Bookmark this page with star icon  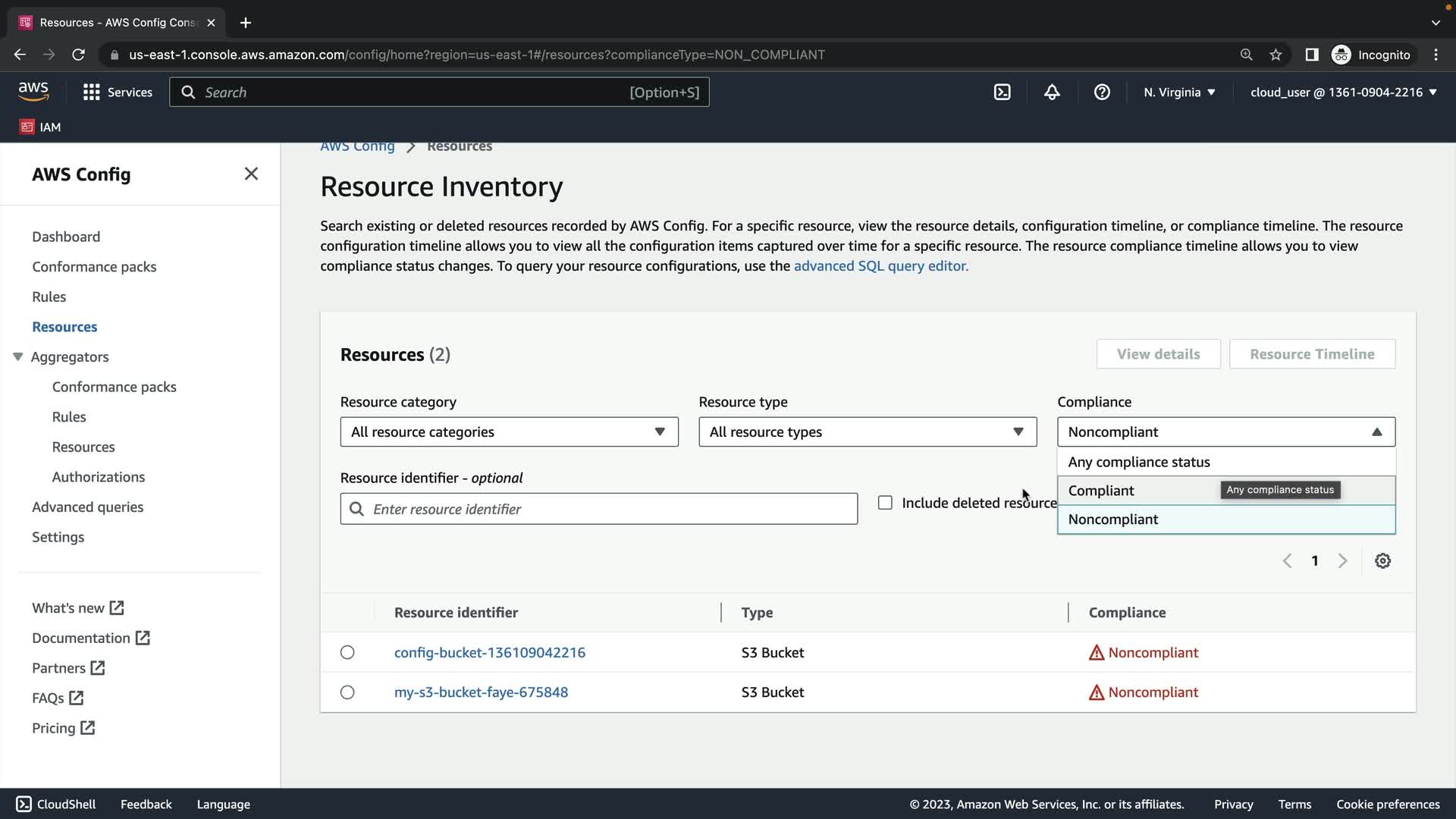[1276, 55]
